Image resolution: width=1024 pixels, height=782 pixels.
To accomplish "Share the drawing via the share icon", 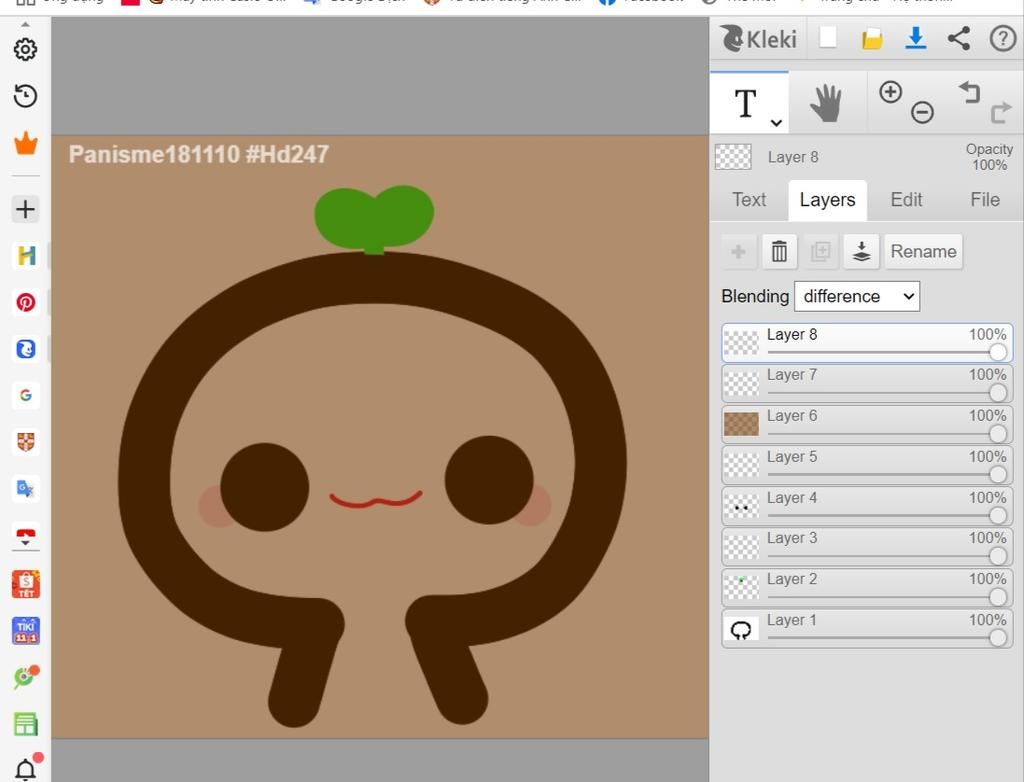I will point(959,39).
